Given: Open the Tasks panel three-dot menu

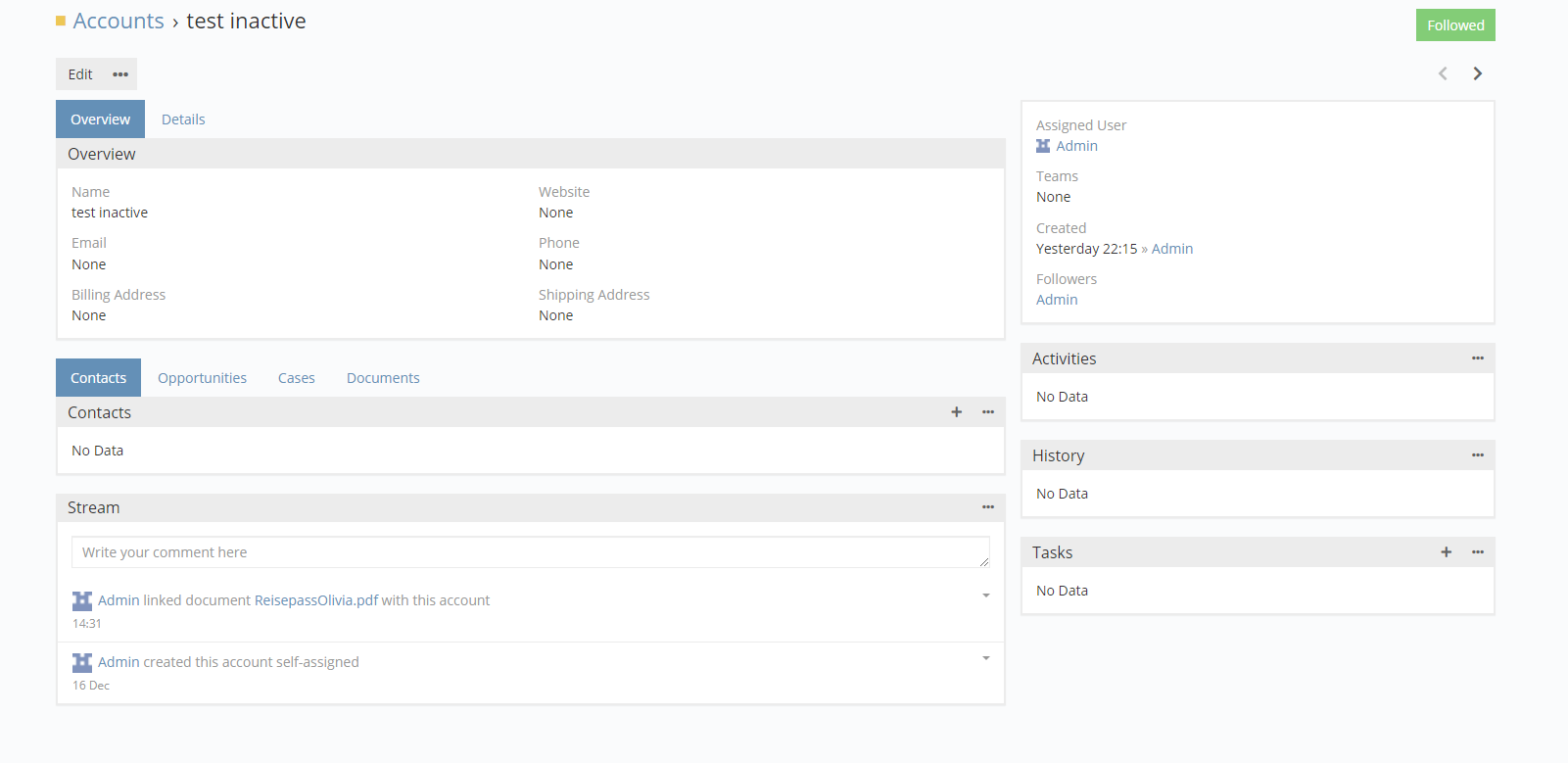Looking at the screenshot, I should [1477, 552].
